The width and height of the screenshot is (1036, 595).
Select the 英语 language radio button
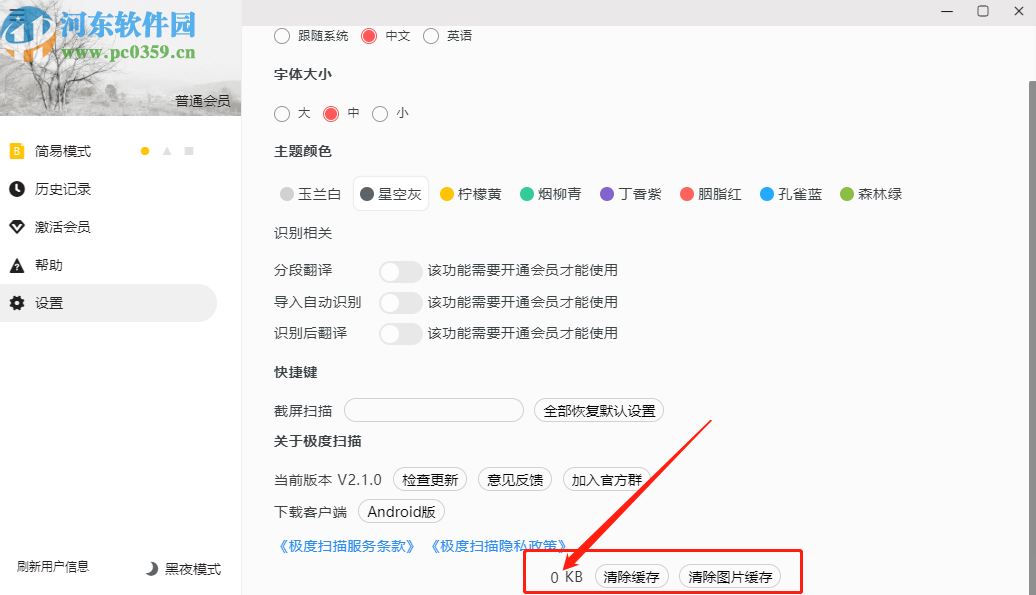[430, 35]
